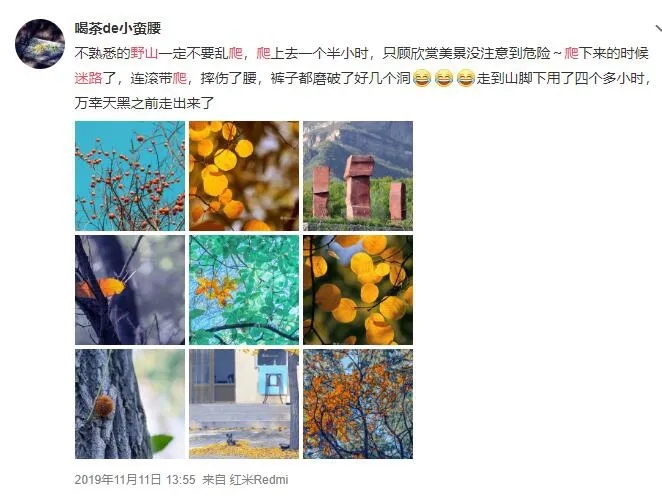Click the first highlighted 爬 keyword

click(x=236, y=53)
